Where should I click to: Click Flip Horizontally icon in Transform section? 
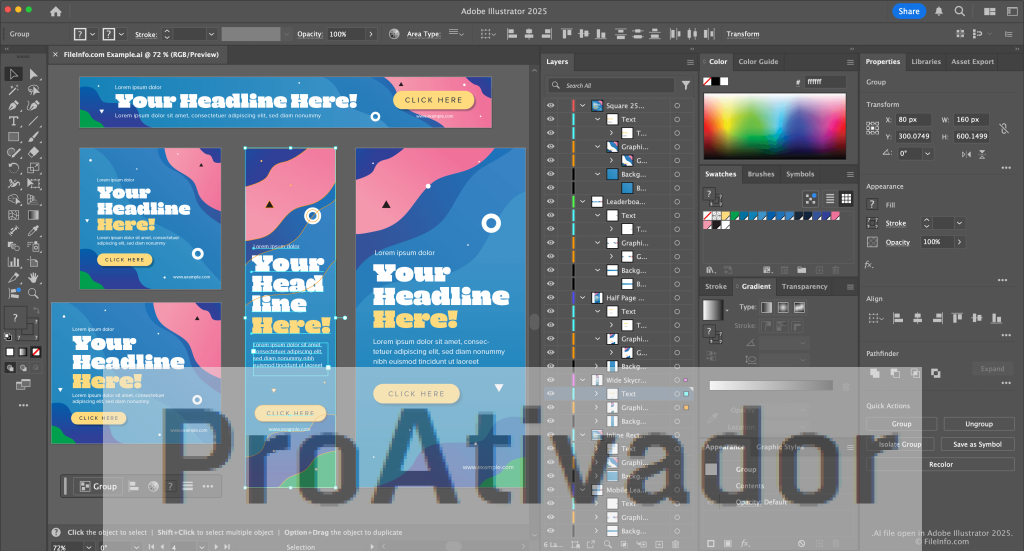[966, 154]
